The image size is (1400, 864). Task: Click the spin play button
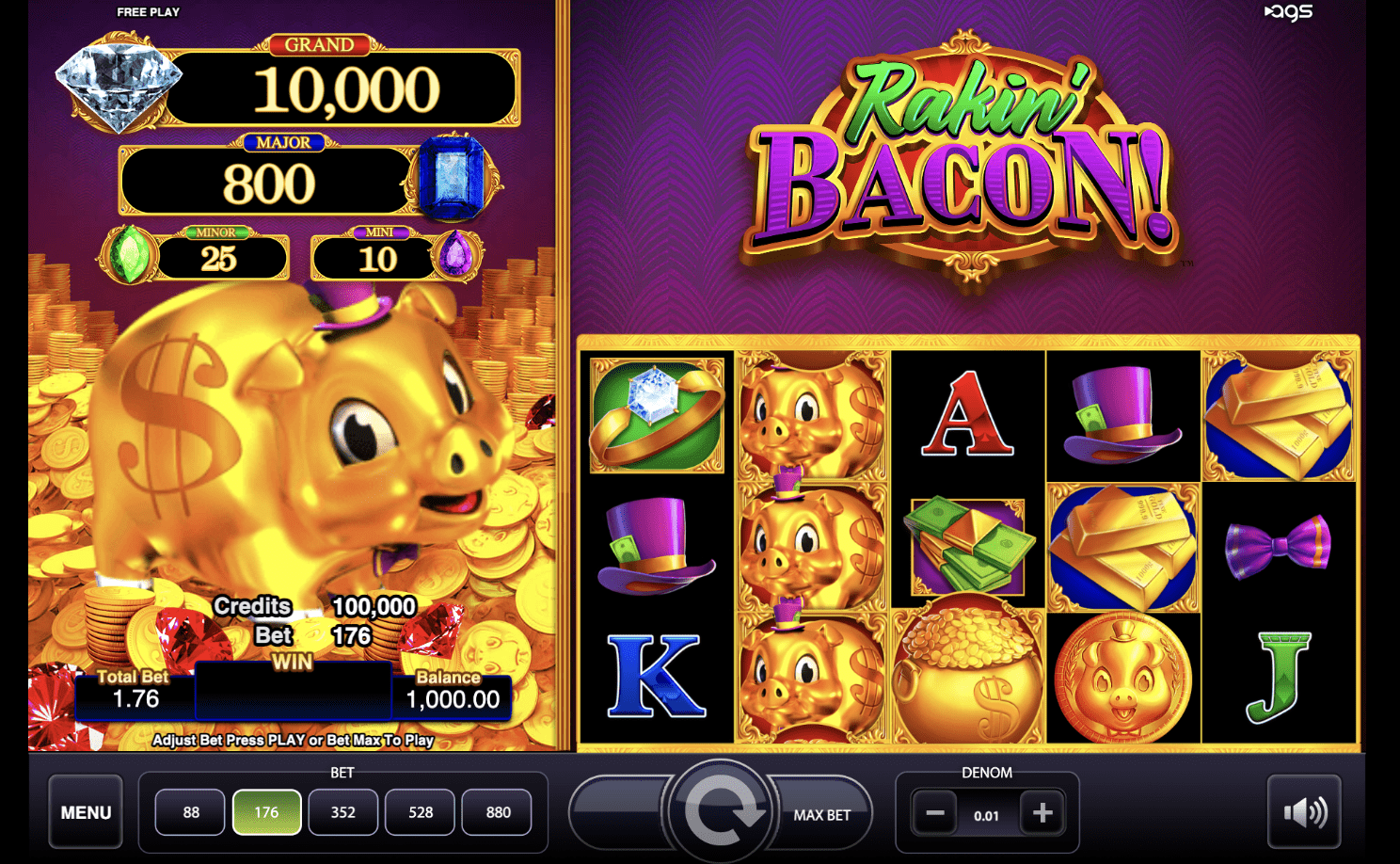pyautogui.click(x=721, y=810)
